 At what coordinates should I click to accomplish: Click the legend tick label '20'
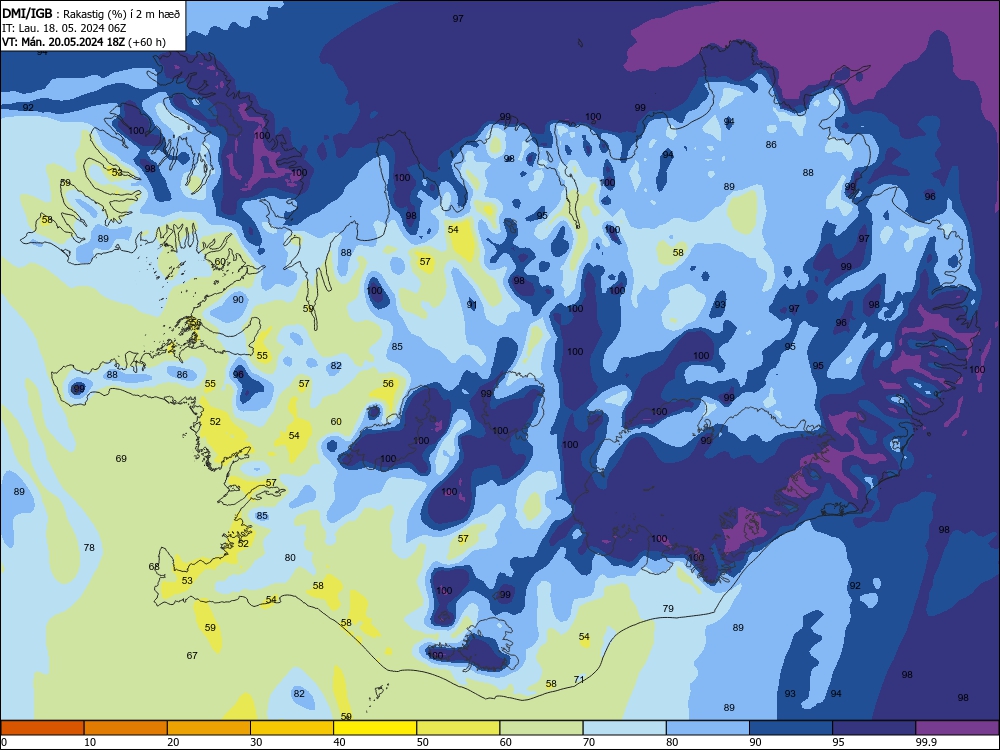point(173,742)
